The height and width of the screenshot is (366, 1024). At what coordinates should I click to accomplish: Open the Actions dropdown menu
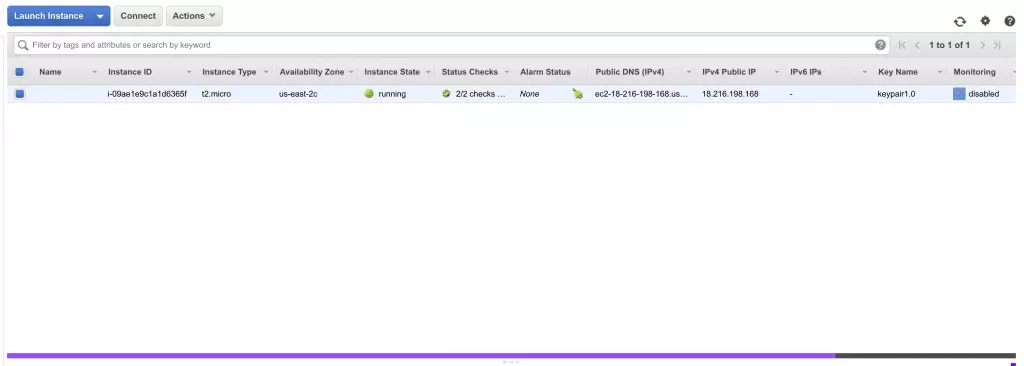(x=194, y=16)
